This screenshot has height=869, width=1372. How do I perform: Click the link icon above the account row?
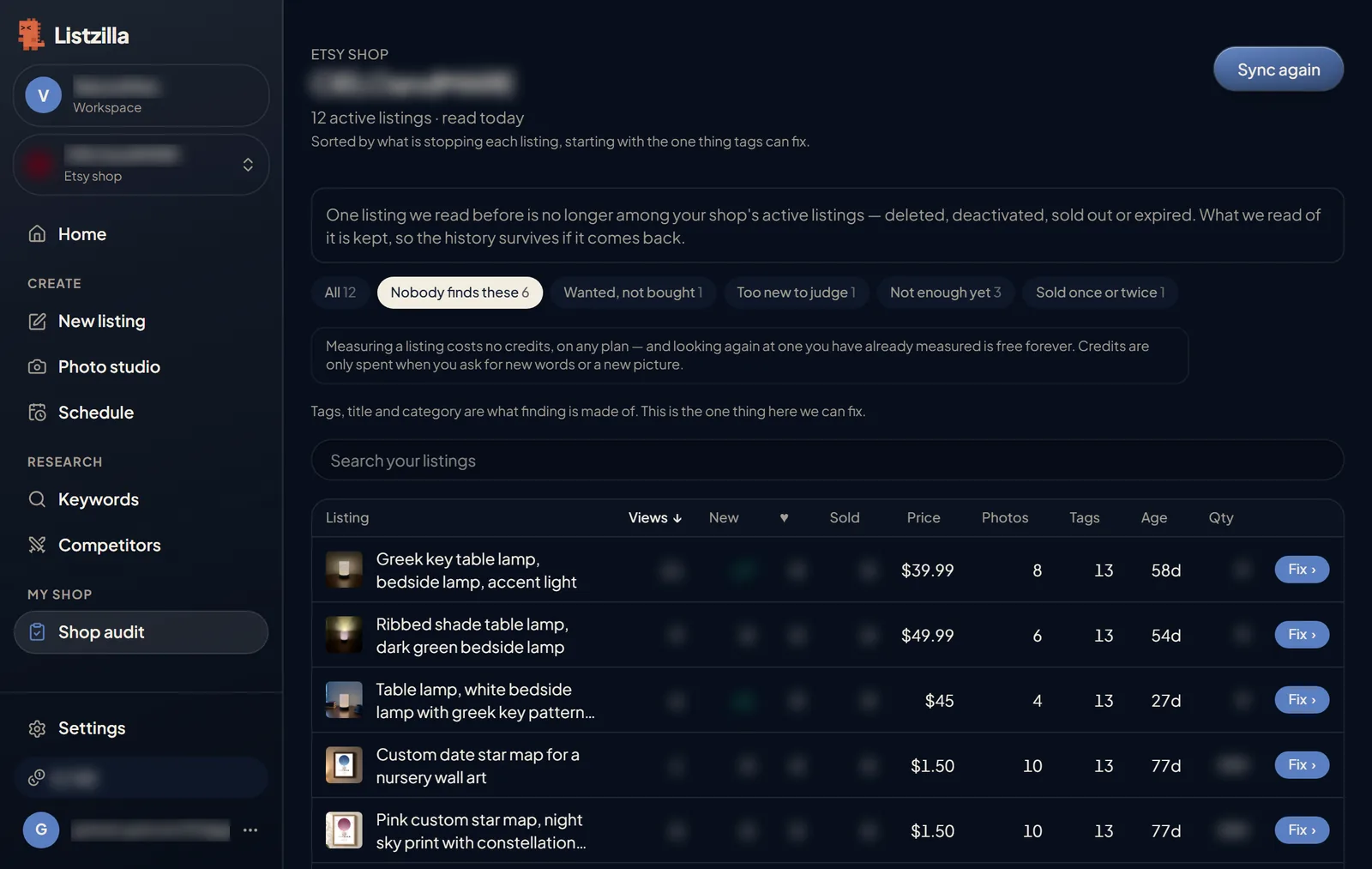[x=36, y=777]
